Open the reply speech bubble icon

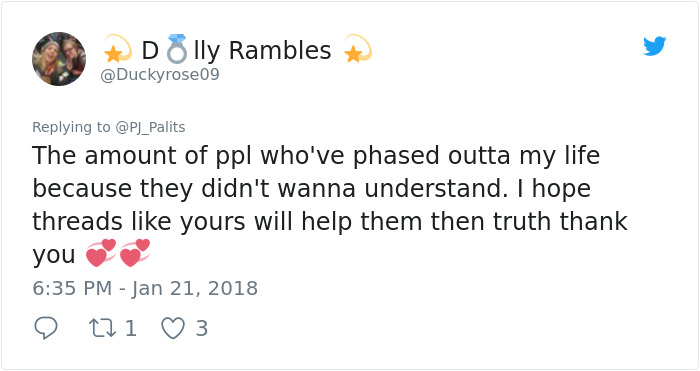point(46,328)
